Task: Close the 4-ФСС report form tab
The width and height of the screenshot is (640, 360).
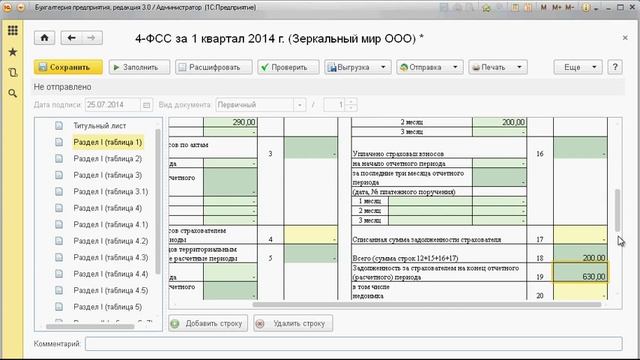Action: coord(625,38)
